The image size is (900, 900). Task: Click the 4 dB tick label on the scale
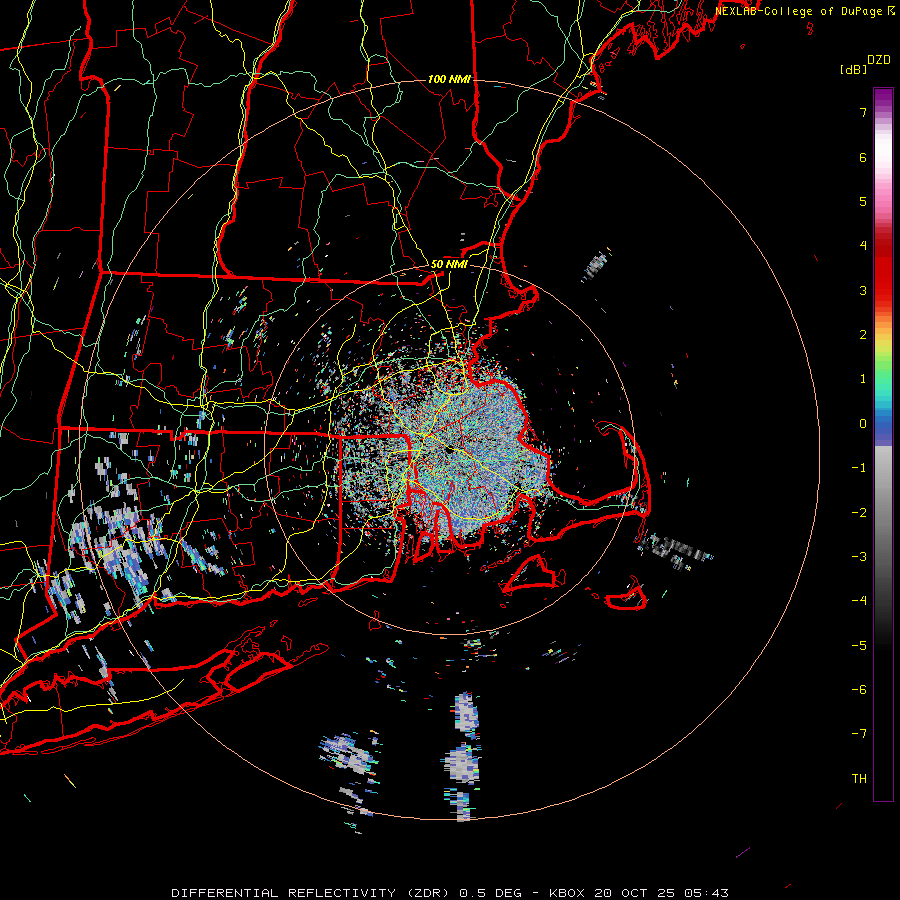pos(863,246)
